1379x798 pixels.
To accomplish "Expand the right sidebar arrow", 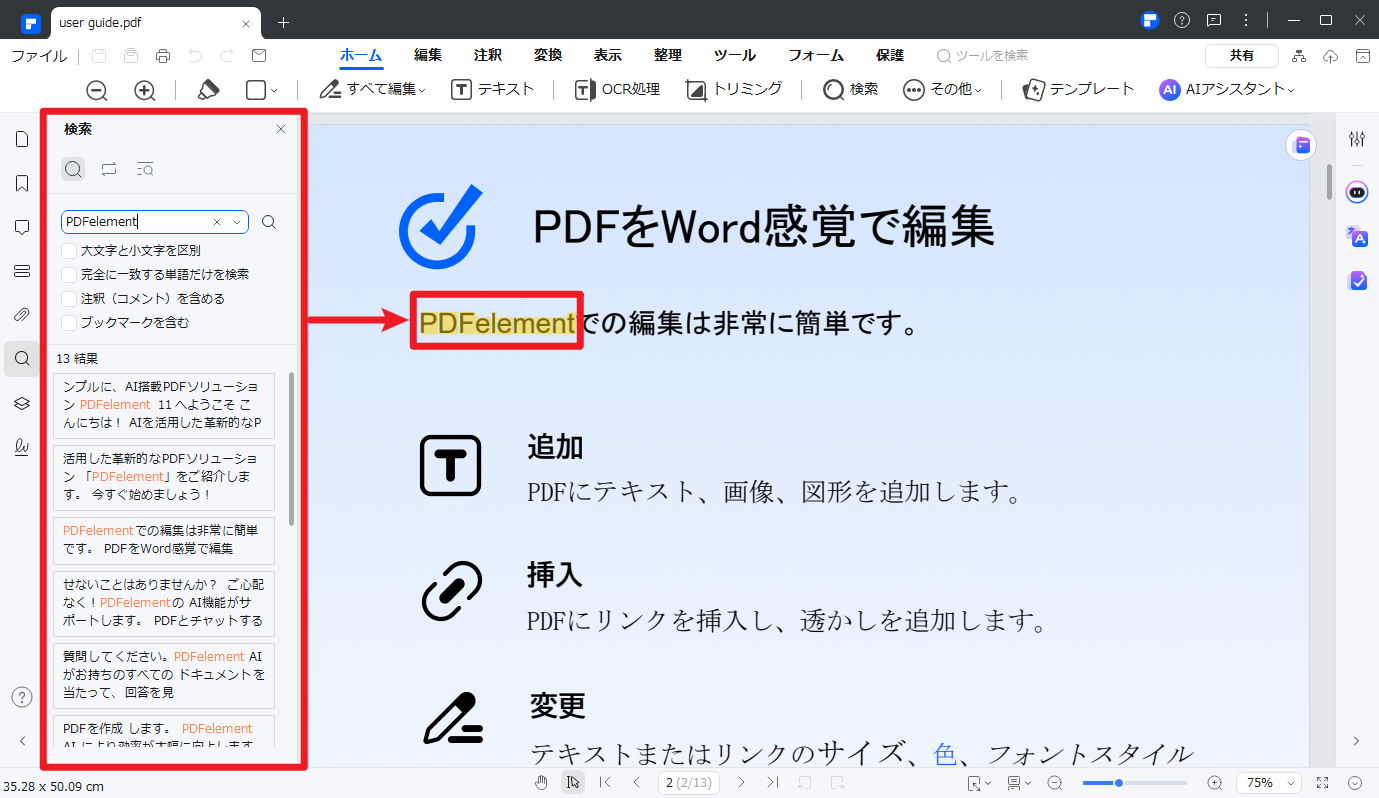I will (x=1357, y=741).
